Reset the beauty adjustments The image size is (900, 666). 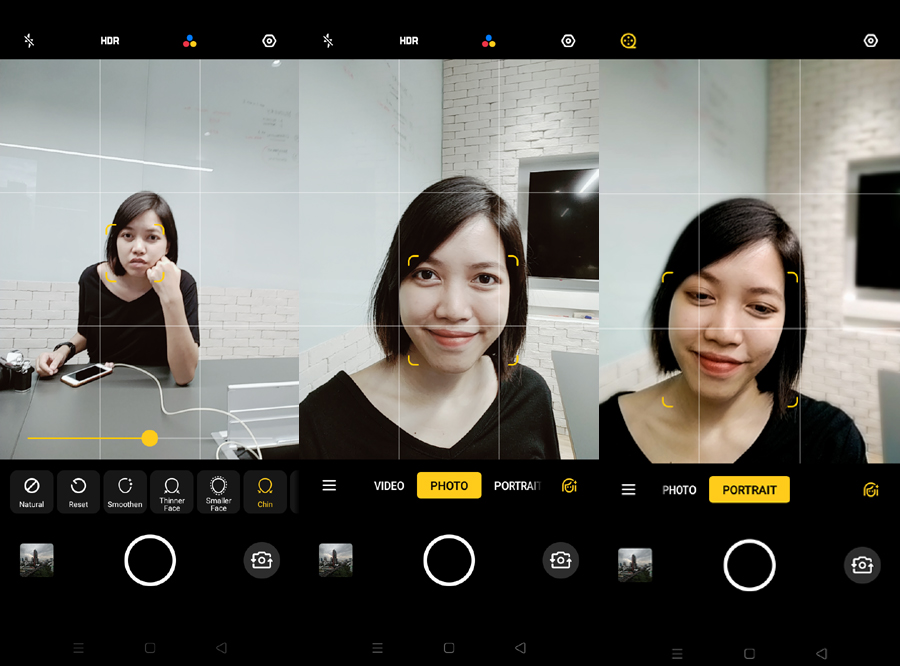78,491
